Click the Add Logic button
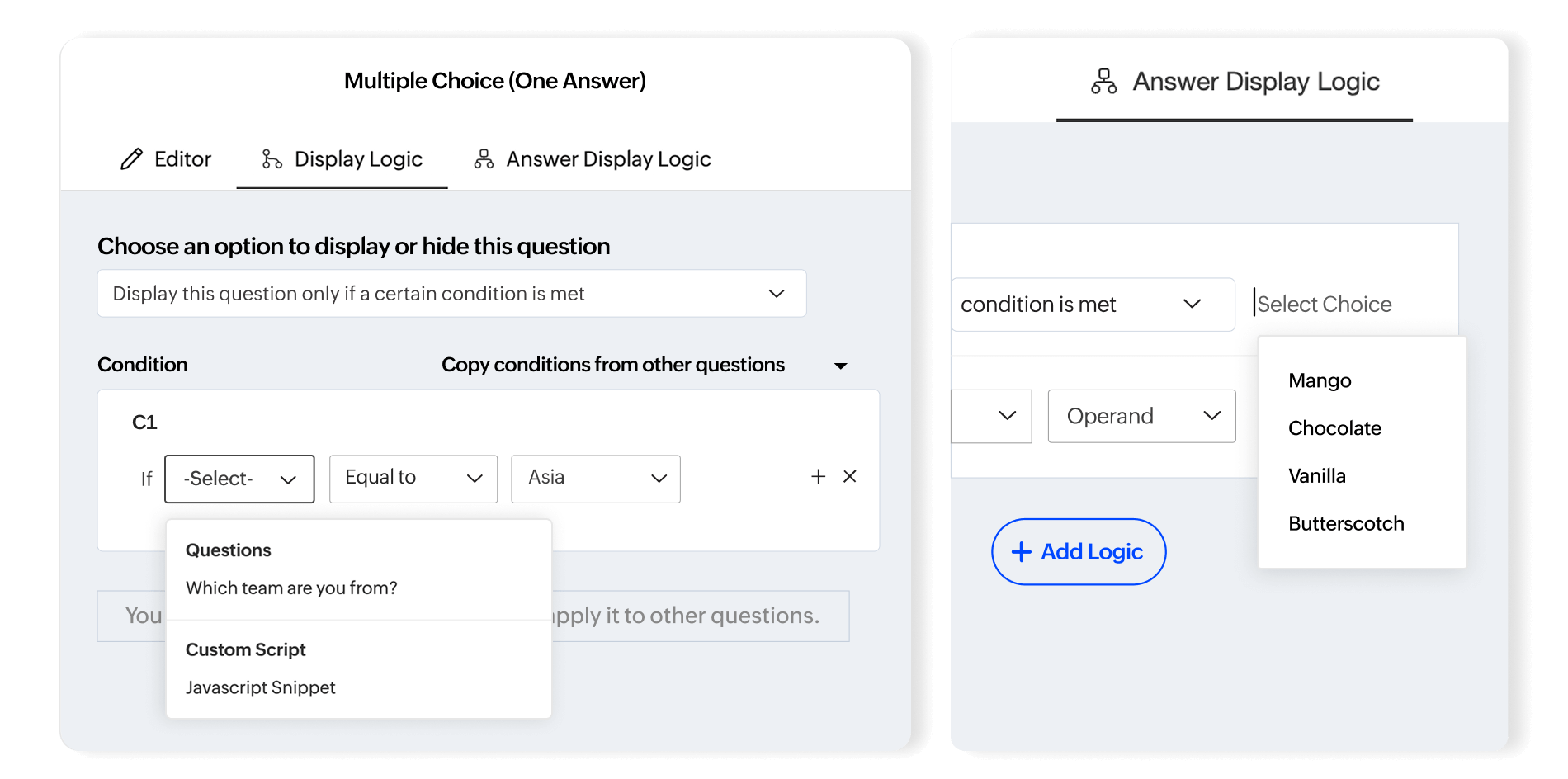The height and width of the screenshot is (779, 1568). 1078,552
